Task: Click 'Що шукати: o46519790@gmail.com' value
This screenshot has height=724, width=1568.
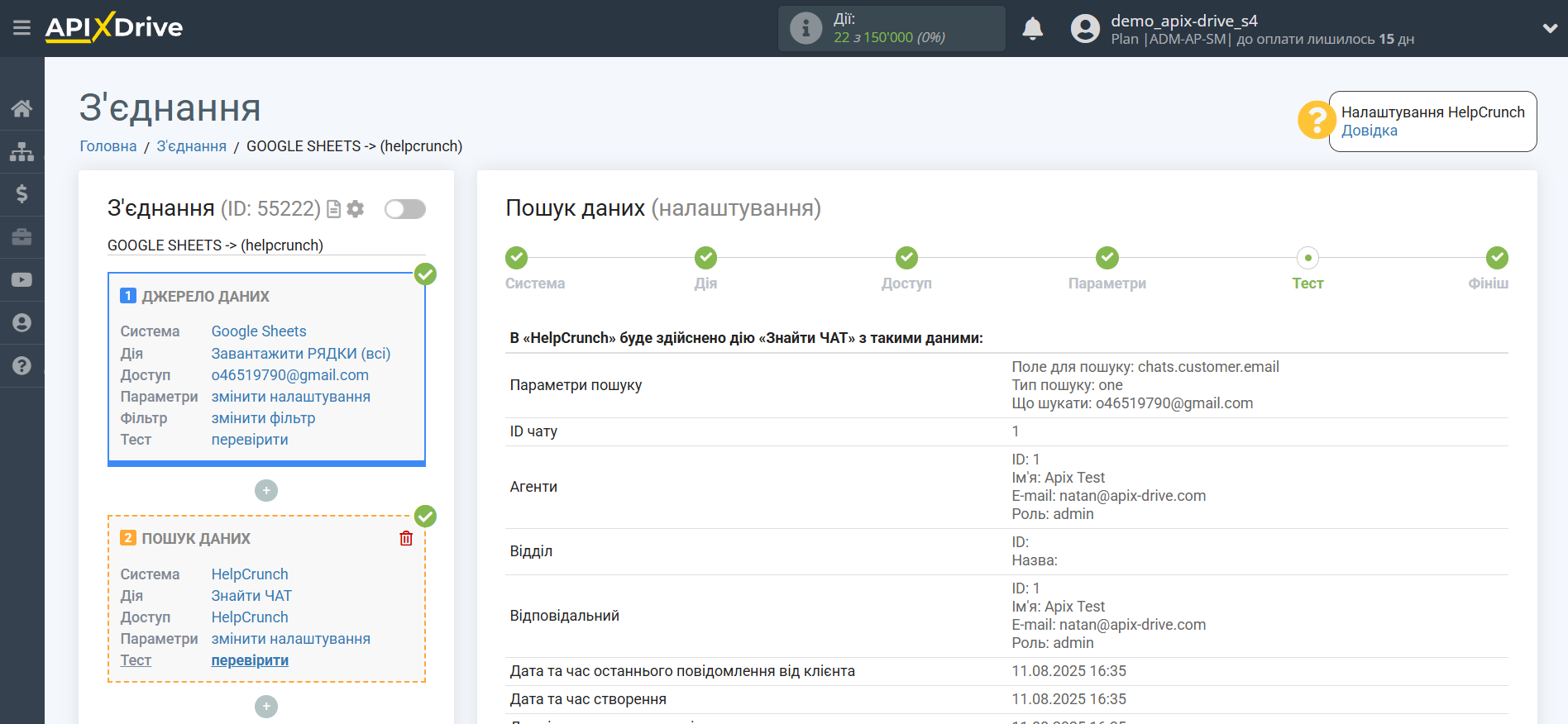Action: tap(1132, 403)
